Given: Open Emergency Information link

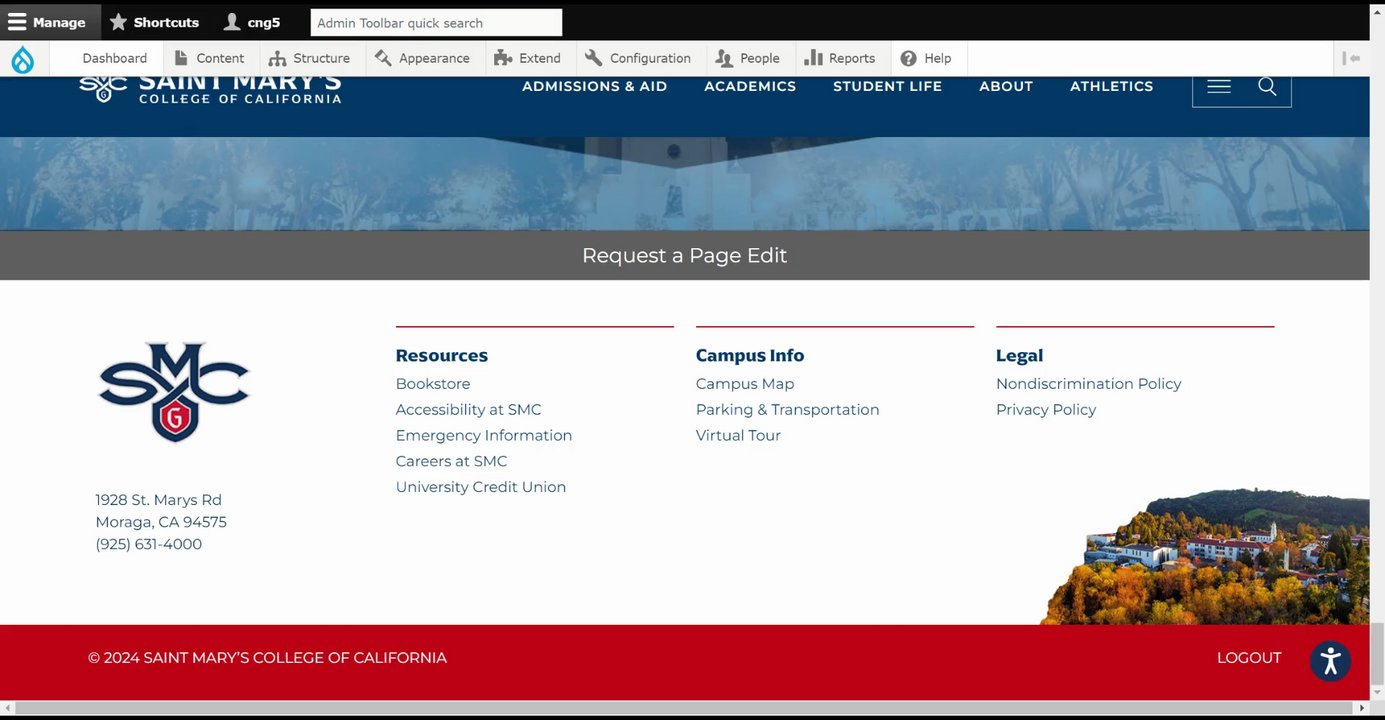Looking at the screenshot, I should [483, 436].
